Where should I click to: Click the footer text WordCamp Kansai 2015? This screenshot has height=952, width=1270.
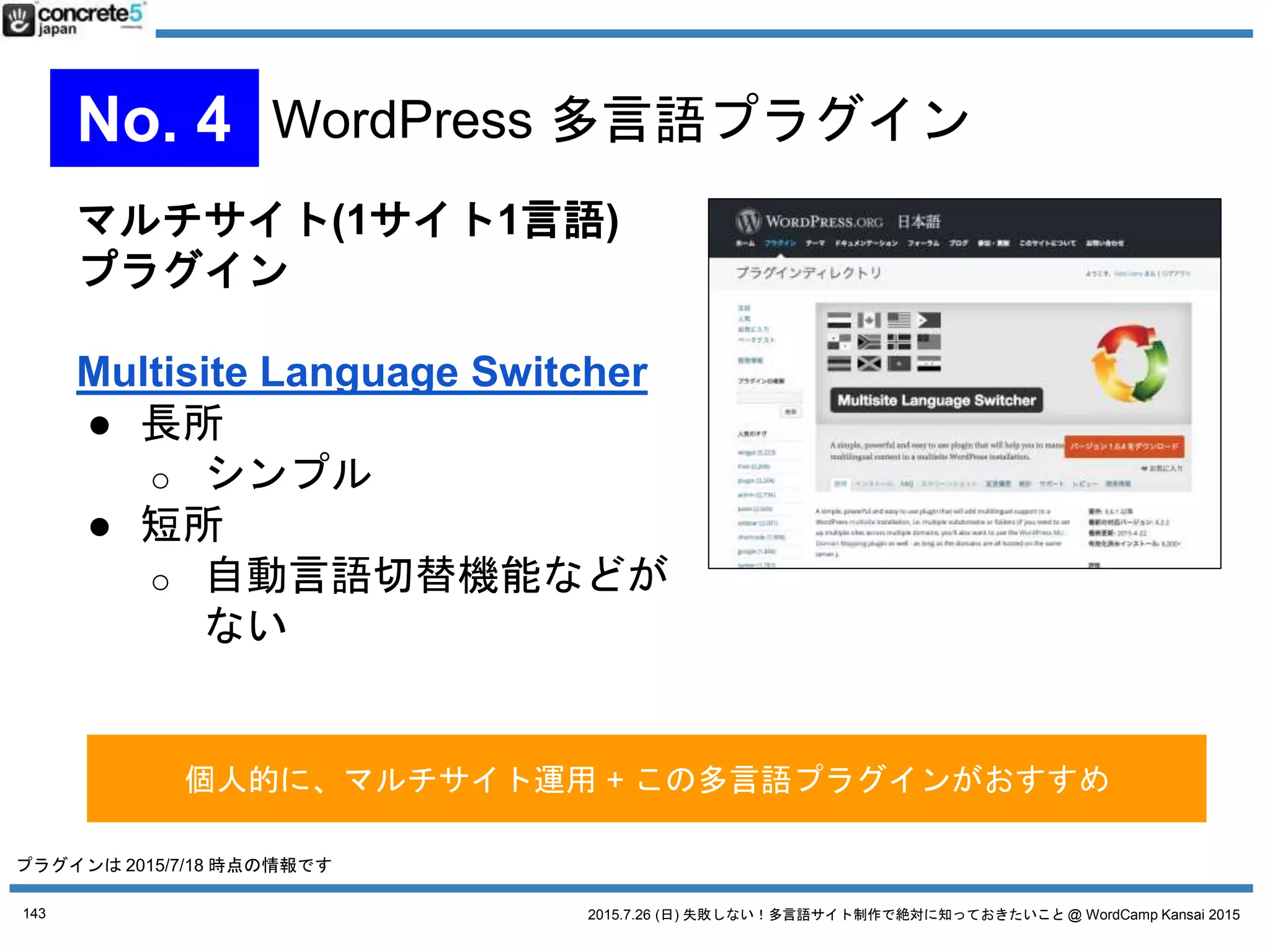point(1163,915)
